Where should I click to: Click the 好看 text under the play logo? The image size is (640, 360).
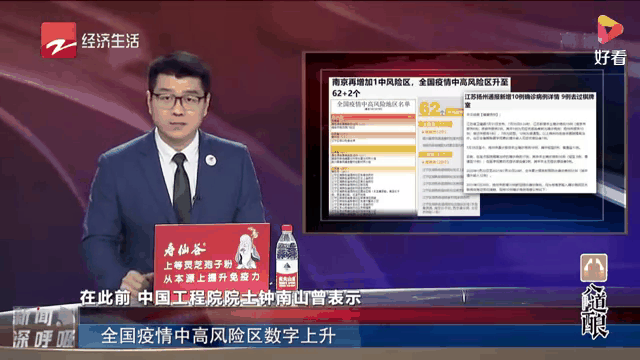tap(610, 58)
